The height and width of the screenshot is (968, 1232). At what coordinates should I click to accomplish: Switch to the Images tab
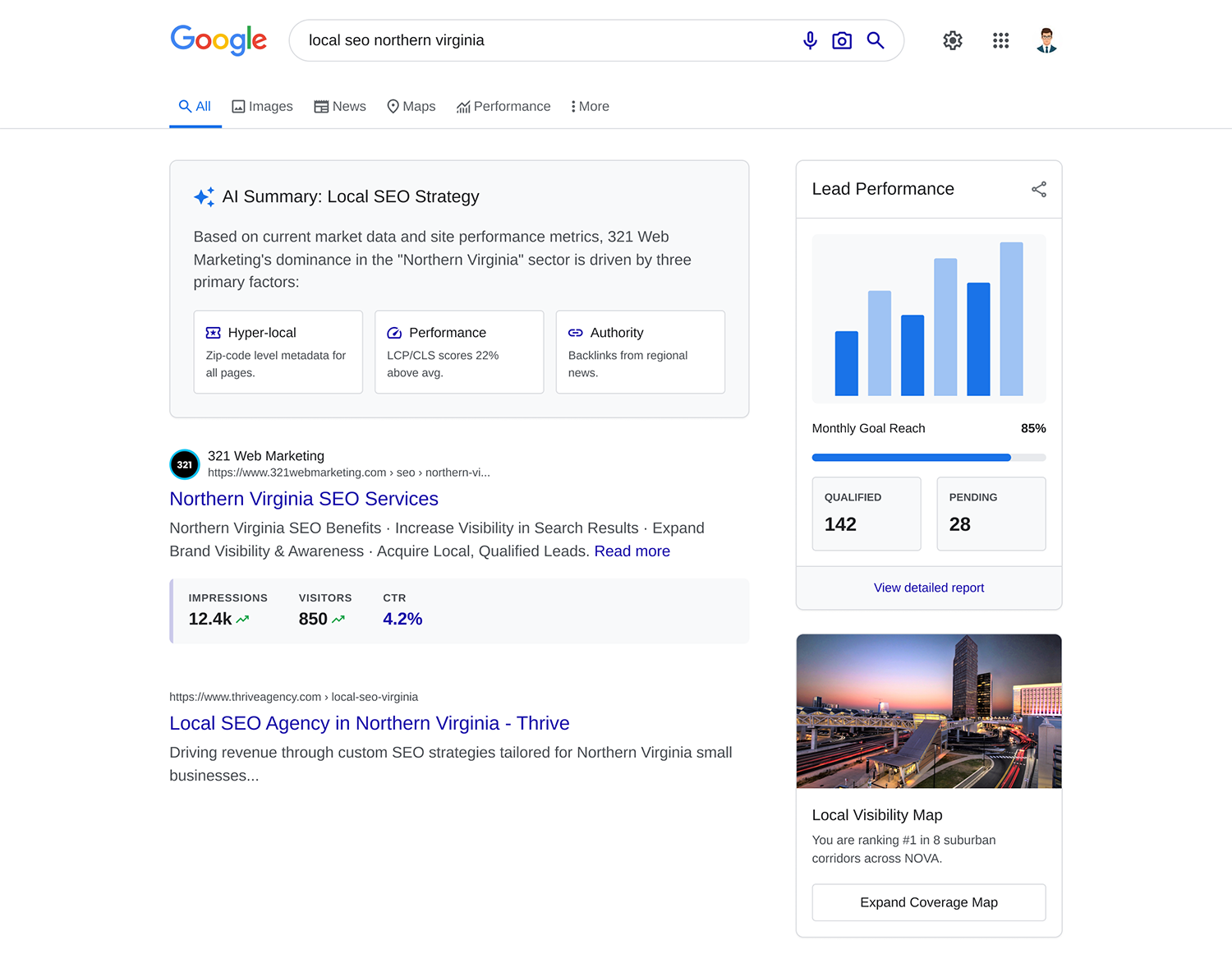tap(262, 107)
